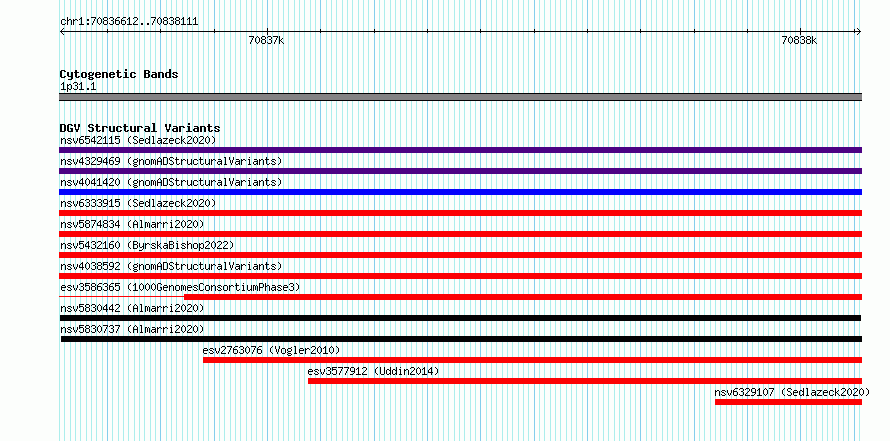Screen dimensions: 890x441
Task: Click the right arrowhead of the ruler
Action: click(x=859, y=31)
